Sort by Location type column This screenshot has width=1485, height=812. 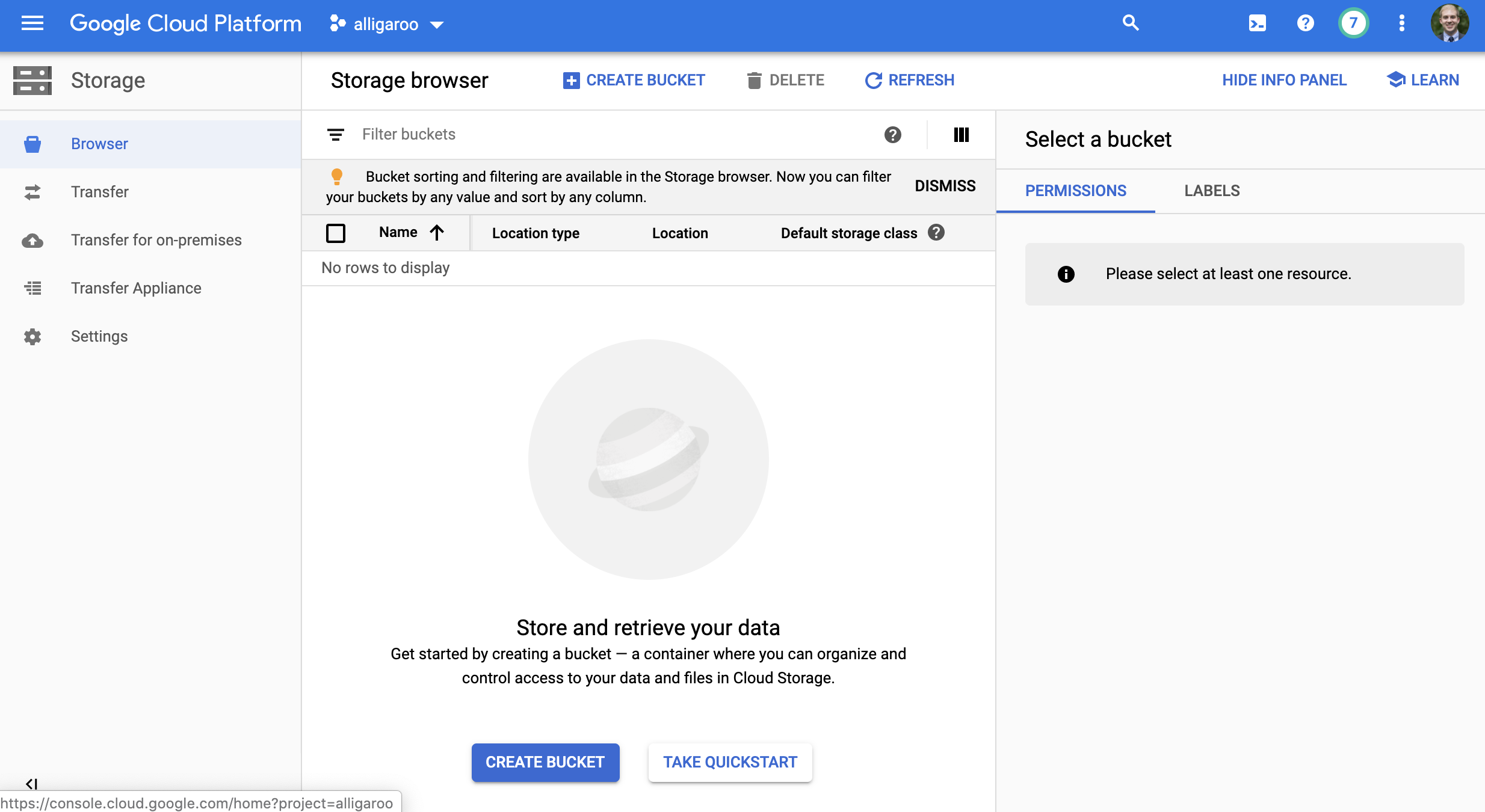coord(536,233)
